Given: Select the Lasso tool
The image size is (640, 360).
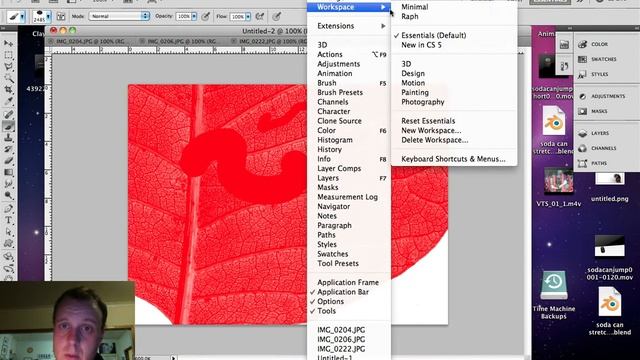Looking at the screenshot, I should coord(8,67).
